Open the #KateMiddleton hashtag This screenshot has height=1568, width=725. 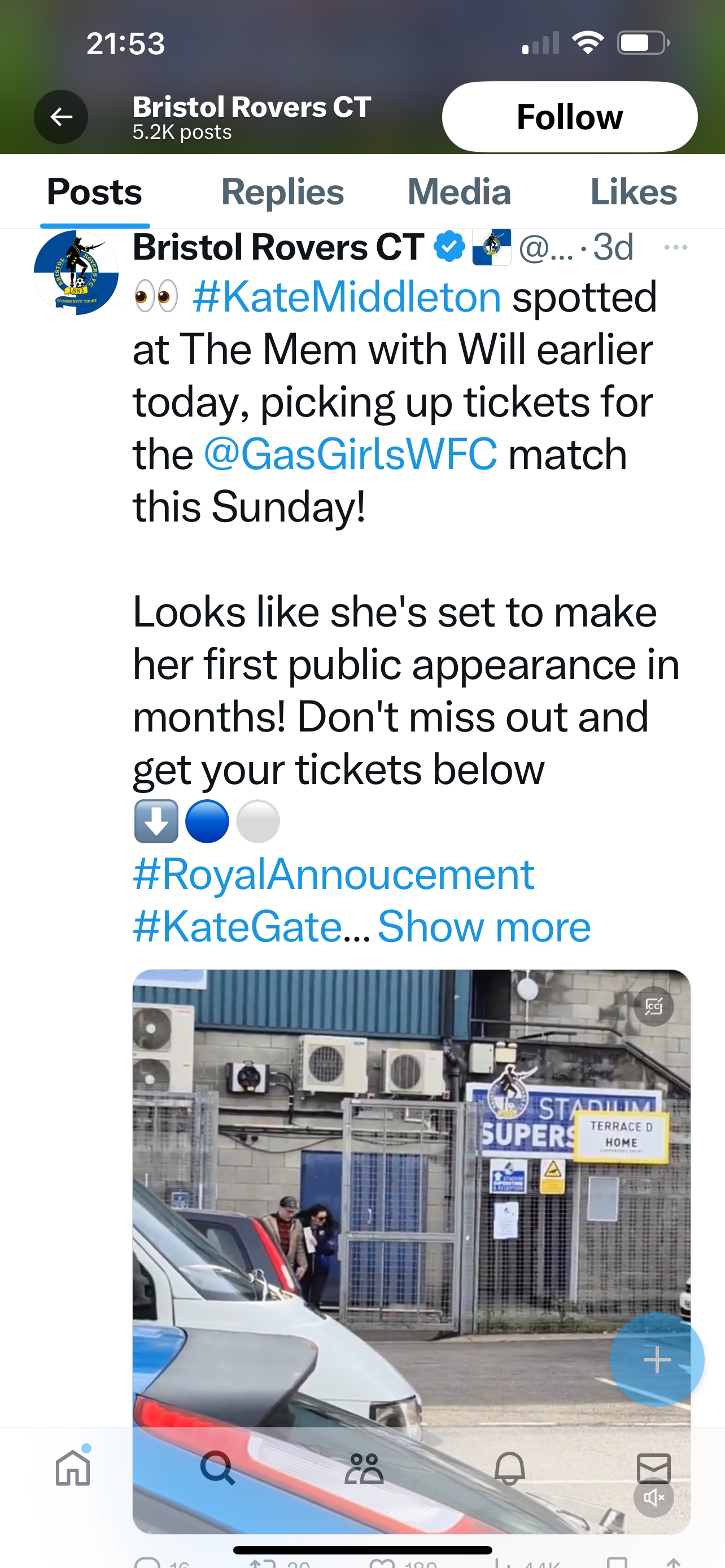click(x=347, y=297)
